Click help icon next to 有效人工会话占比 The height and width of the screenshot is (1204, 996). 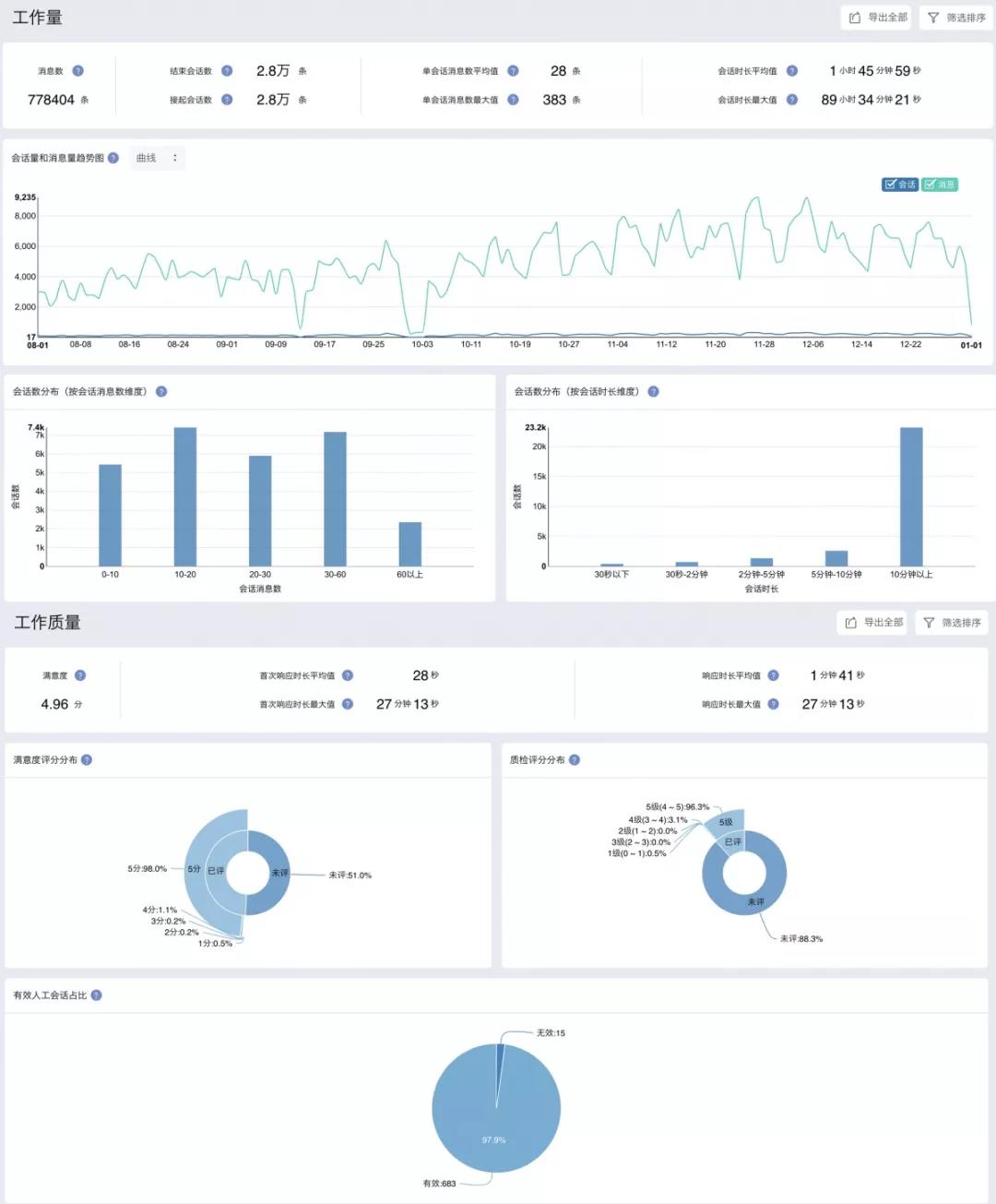pos(97,995)
